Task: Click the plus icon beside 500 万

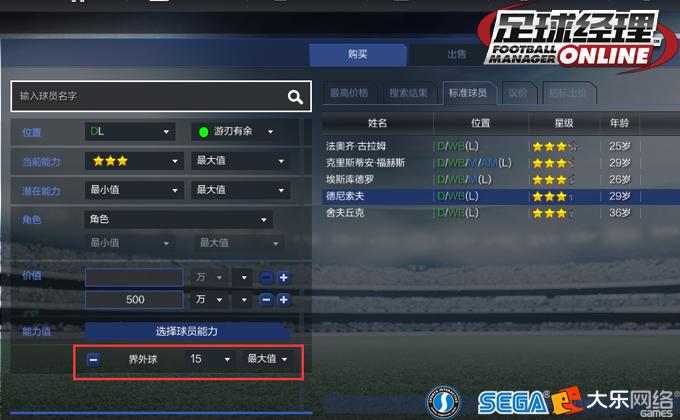Action: tap(284, 300)
